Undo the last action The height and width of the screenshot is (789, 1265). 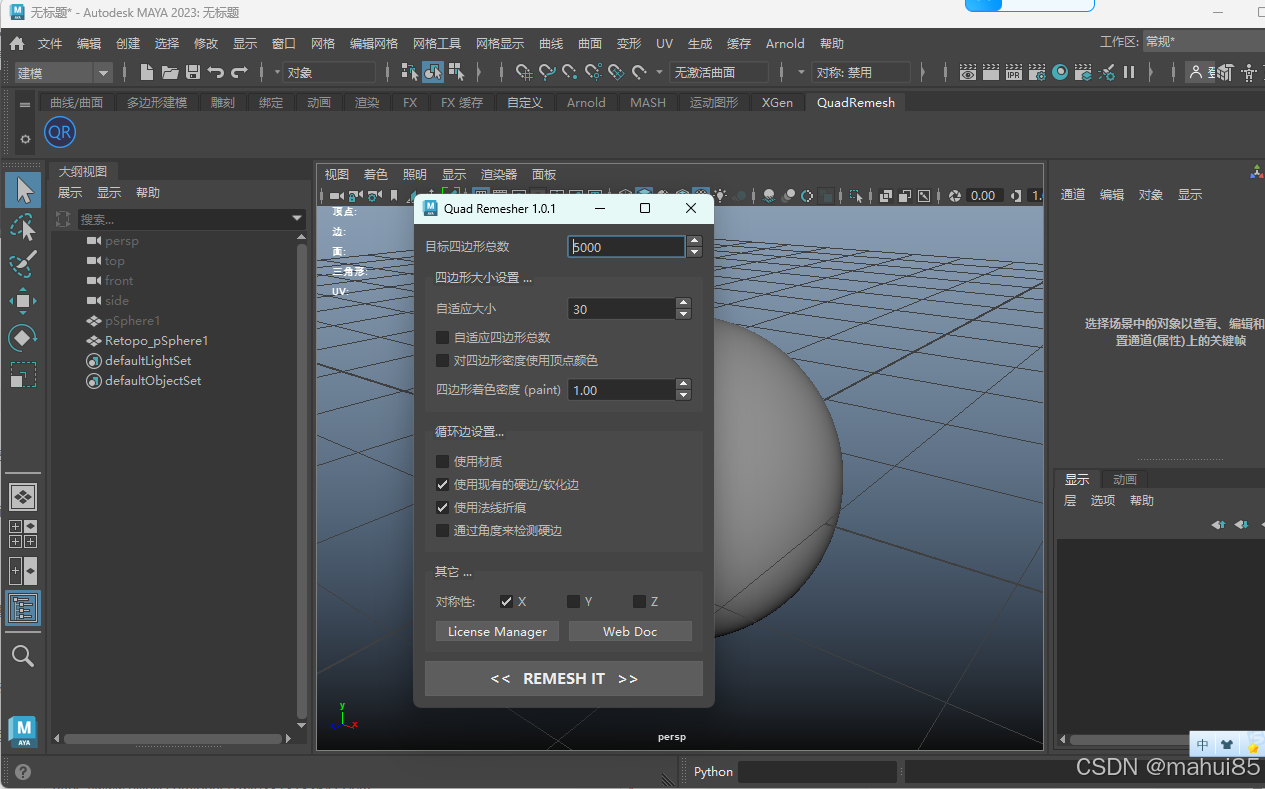click(216, 72)
